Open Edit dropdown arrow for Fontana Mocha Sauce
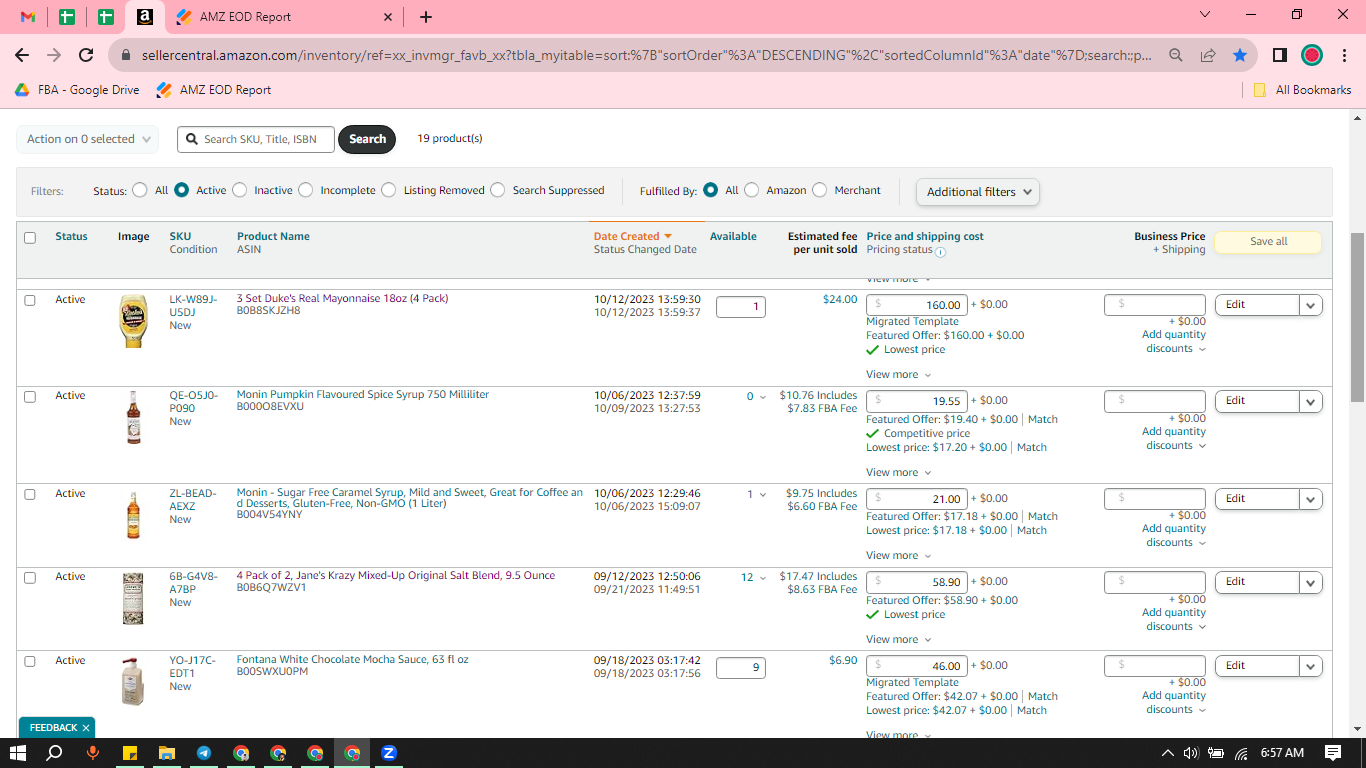The width and height of the screenshot is (1366, 768). tap(1310, 666)
